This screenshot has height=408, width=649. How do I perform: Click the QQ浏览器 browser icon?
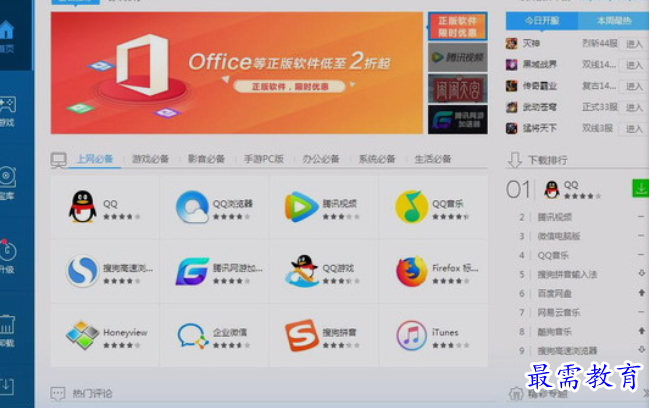point(192,206)
